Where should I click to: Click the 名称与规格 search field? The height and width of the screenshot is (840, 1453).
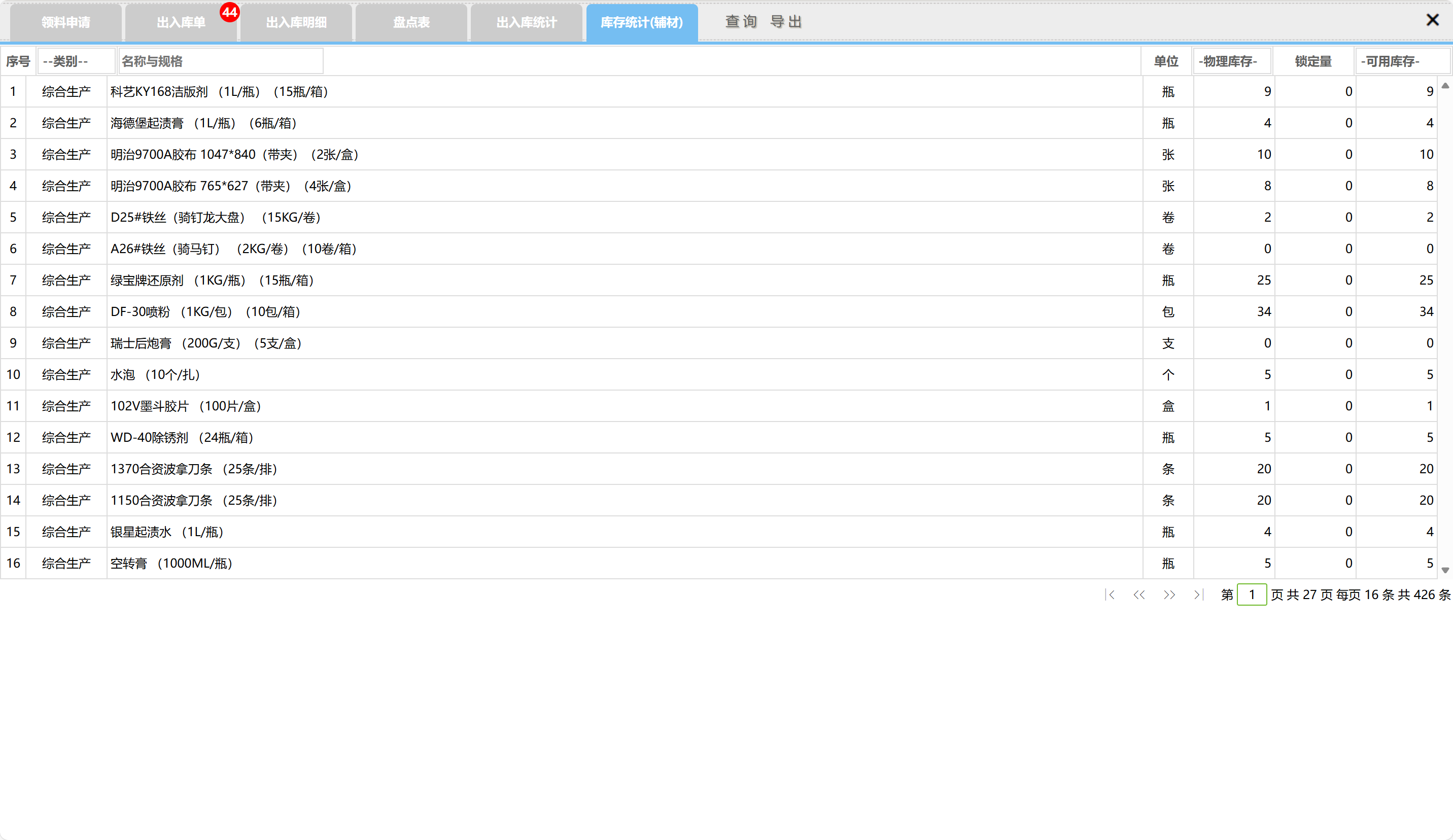[x=220, y=61]
